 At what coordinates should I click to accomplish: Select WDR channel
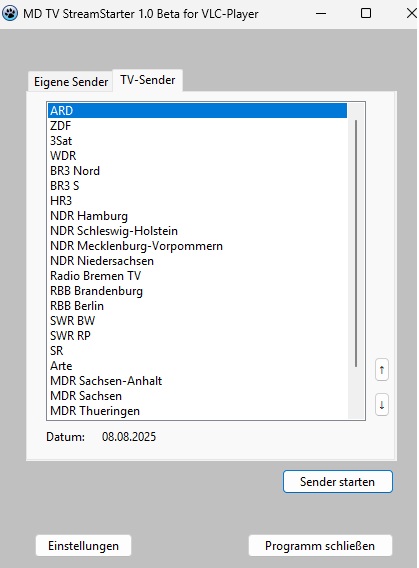click(197, 156)
